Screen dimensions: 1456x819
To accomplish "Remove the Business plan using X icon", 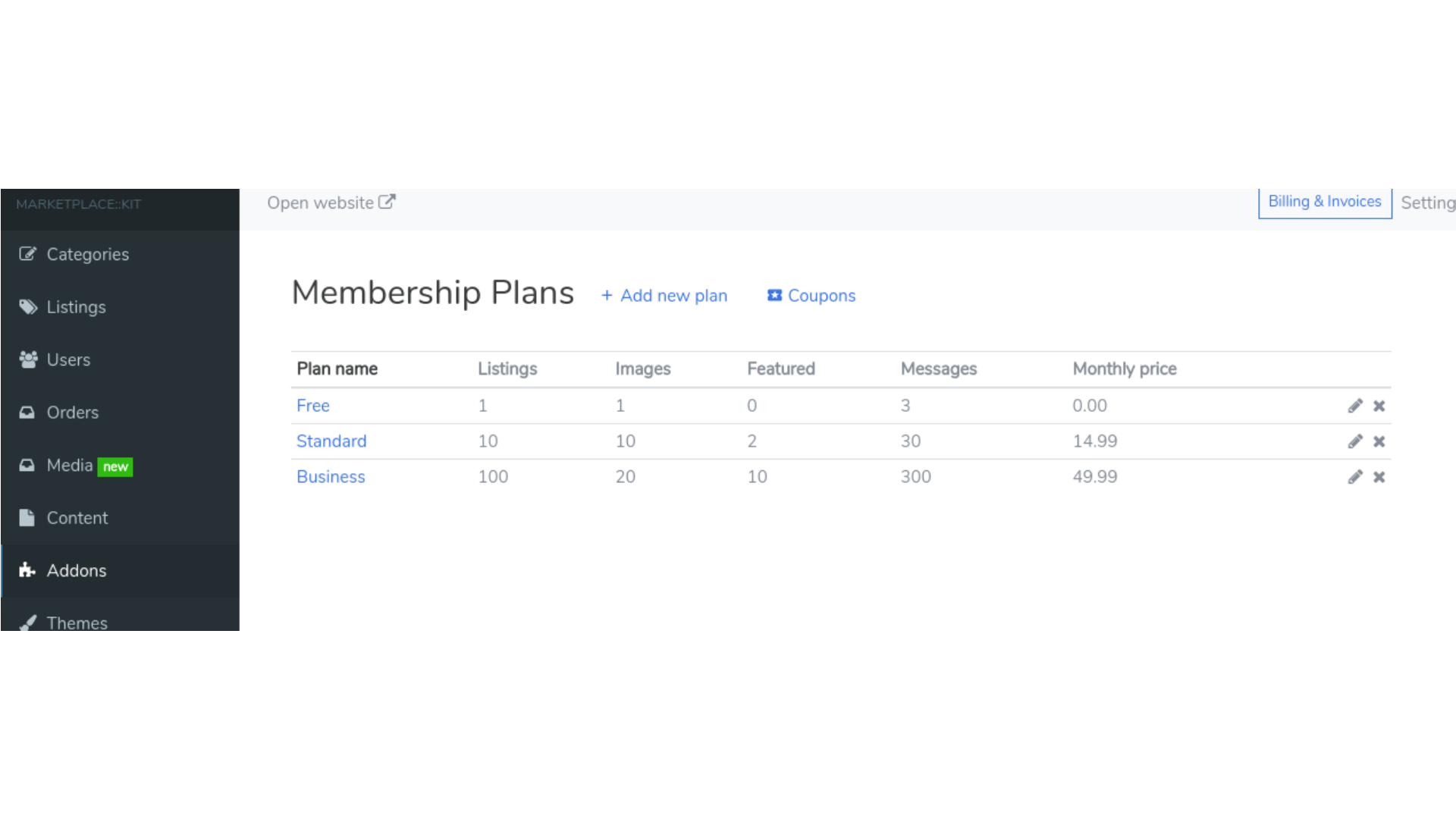I will (x=1379, y=477).
